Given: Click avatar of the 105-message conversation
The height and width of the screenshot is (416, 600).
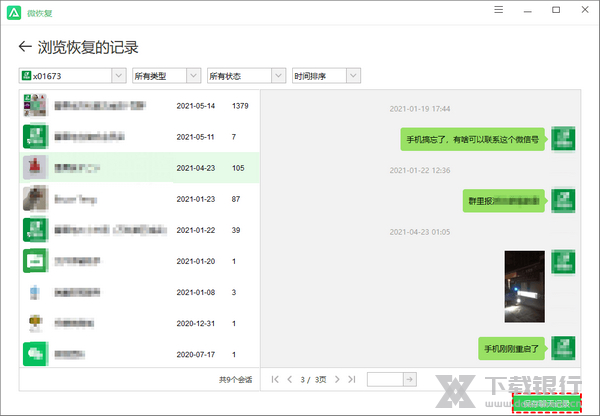Looking at the screenshot, I should click(35, 167).
